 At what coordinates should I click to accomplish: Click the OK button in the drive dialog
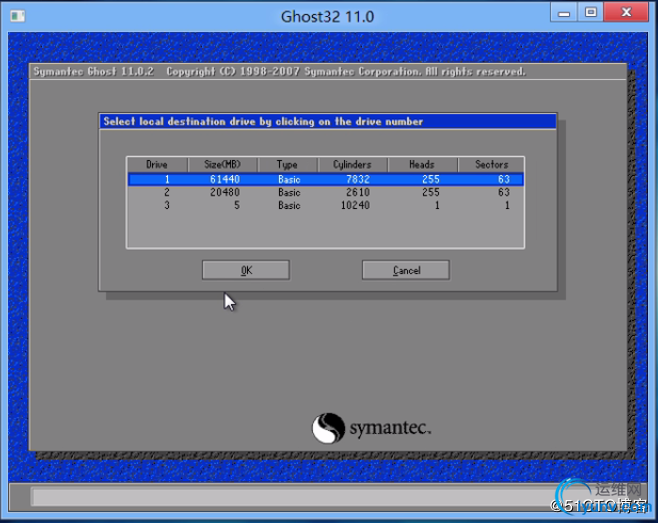[x=246, y=270]
